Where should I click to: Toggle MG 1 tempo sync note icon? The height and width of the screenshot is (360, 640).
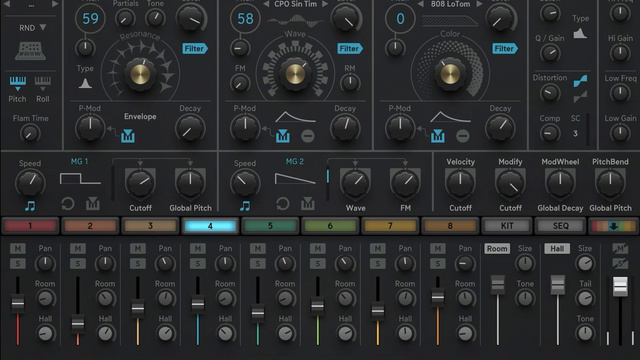click(x=30, y=206)
